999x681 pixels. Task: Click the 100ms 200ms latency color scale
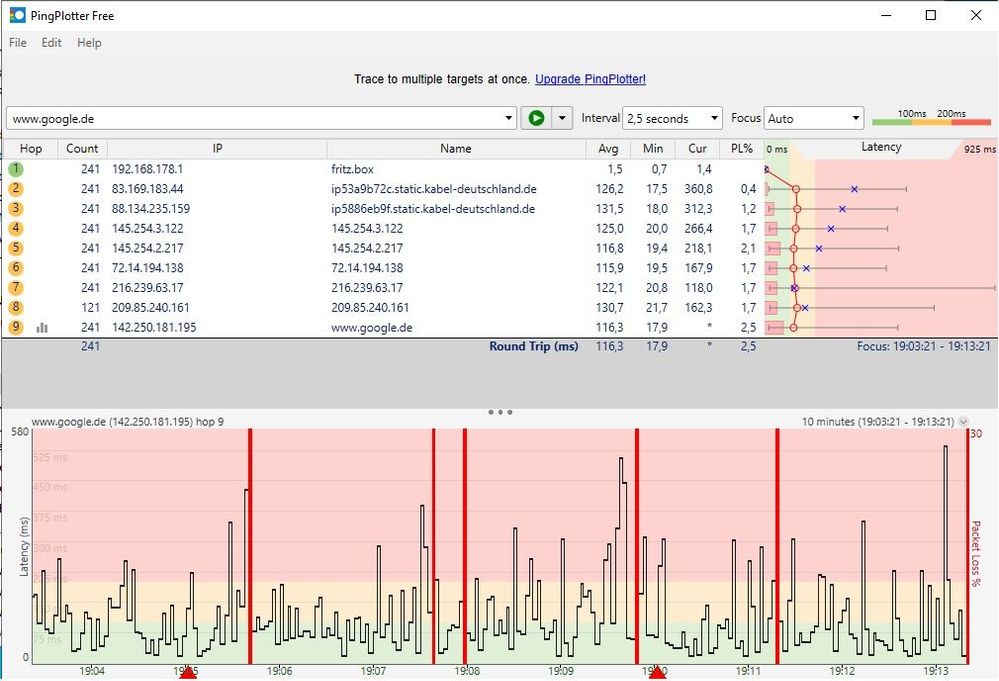click(931, 117)
